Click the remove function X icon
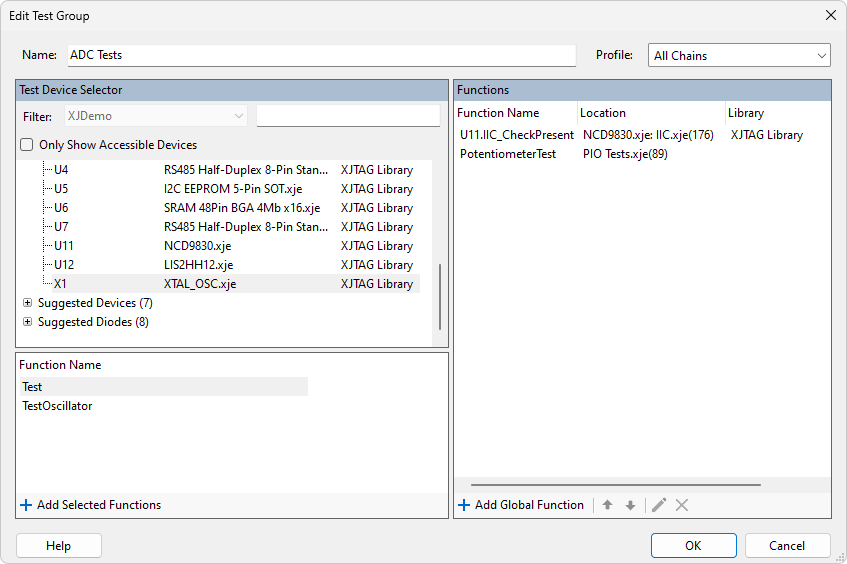The image size is (847, 564). (x=682, y=505)
